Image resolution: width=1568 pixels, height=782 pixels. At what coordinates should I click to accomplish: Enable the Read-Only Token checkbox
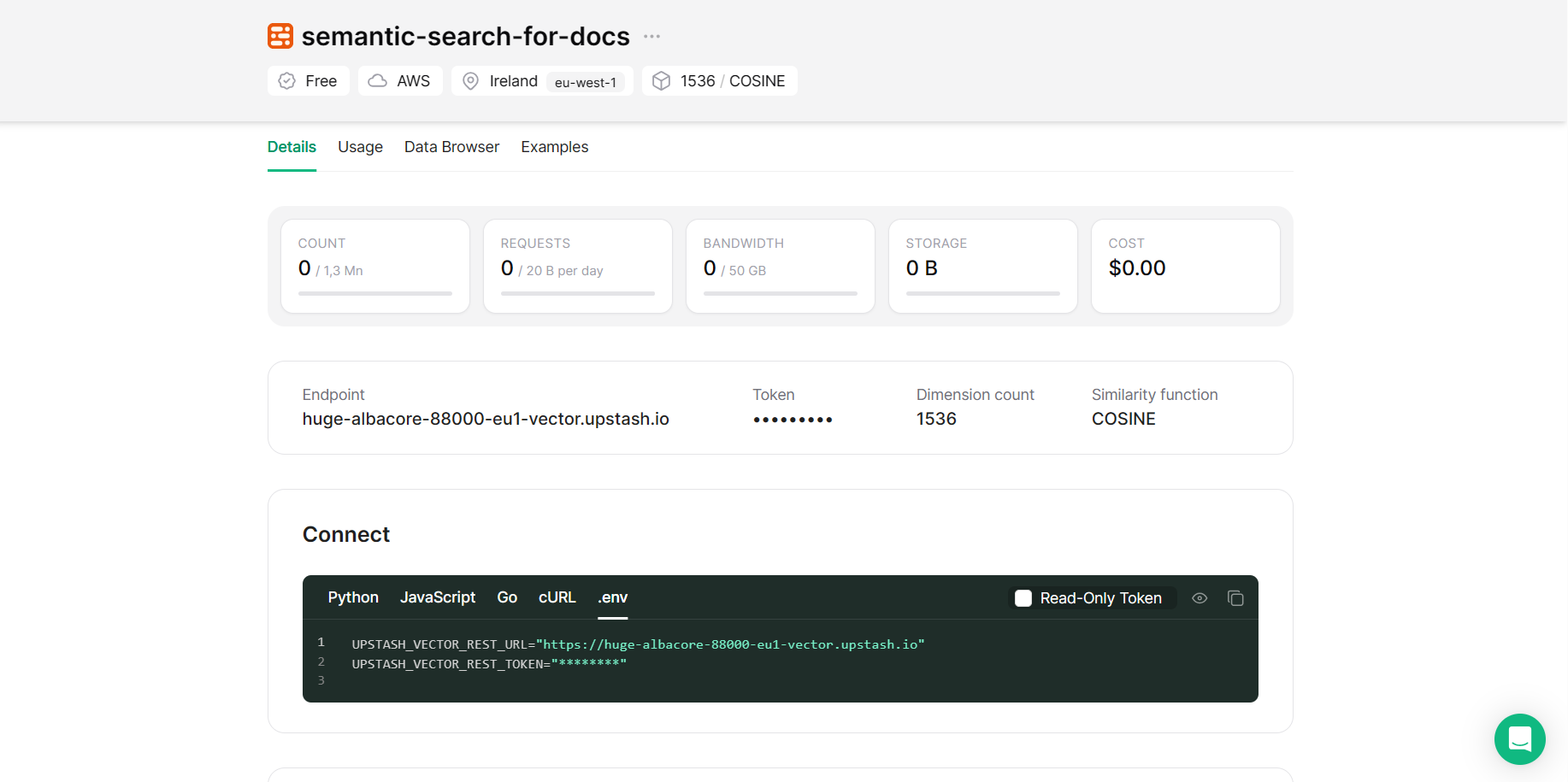1023,598
